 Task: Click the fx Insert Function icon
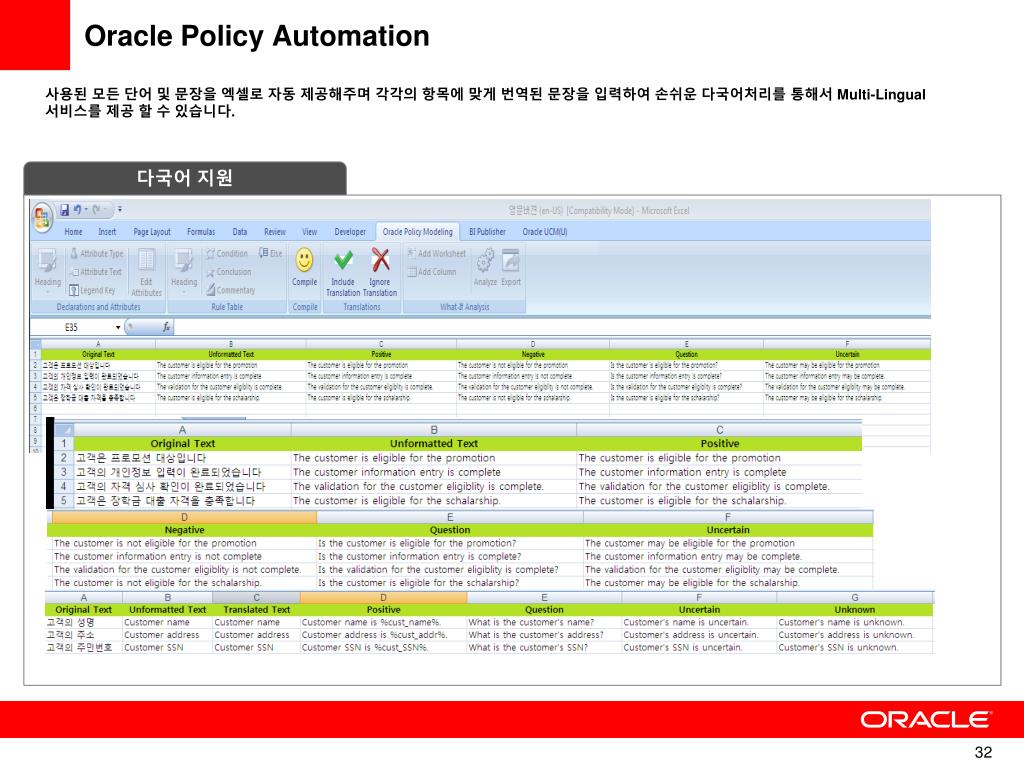[167, 327]
